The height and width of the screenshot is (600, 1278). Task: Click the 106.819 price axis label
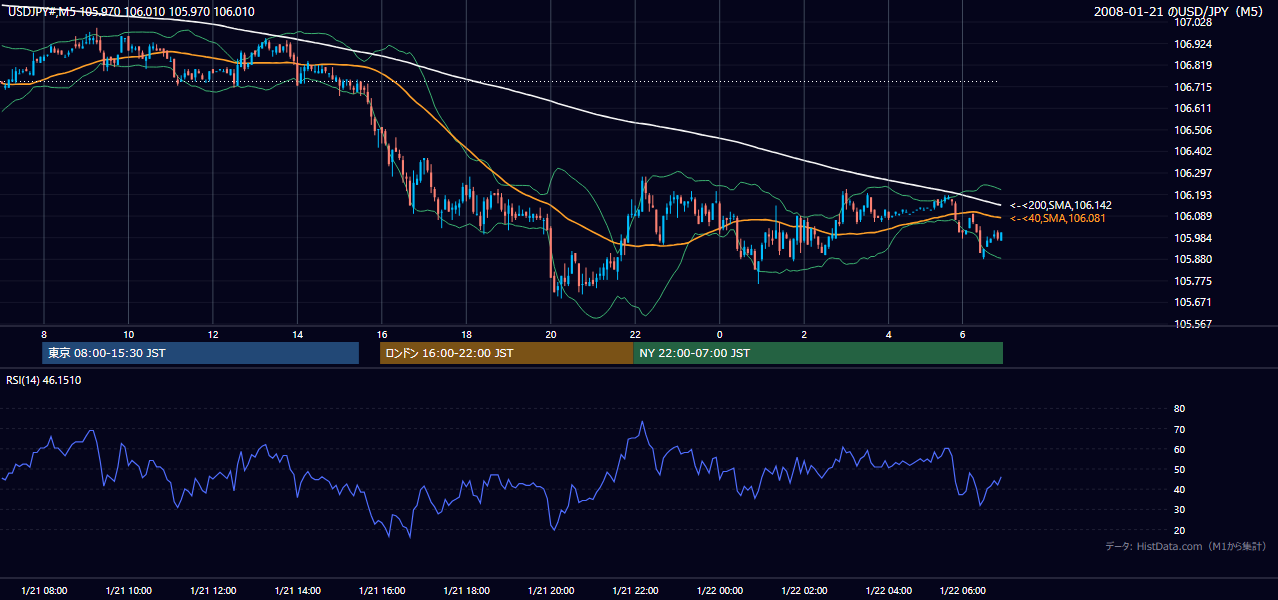point(1192,65)
